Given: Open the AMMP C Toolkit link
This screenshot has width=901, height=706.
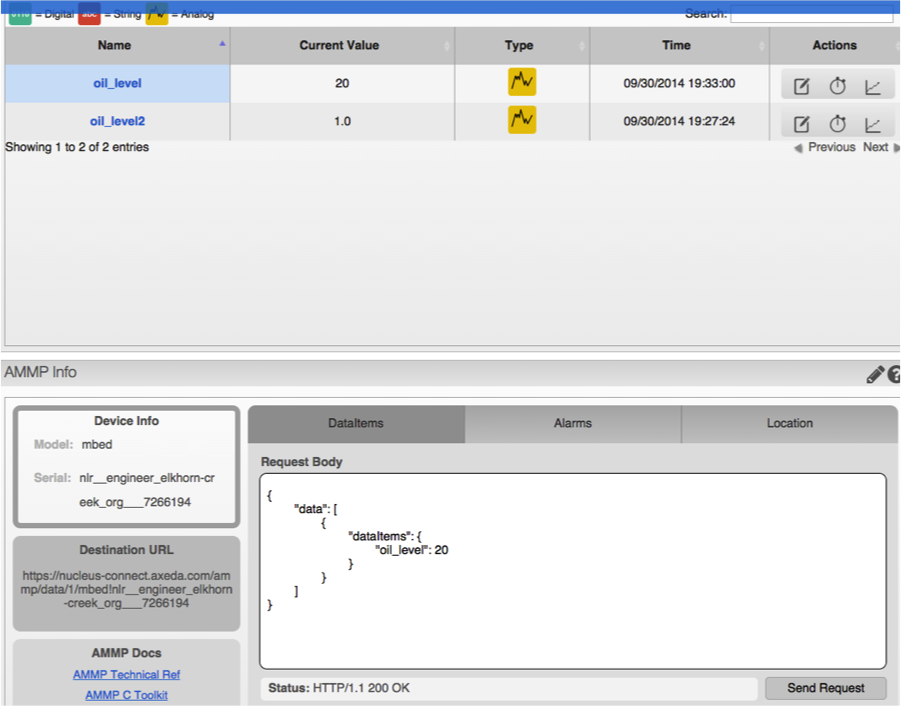Looking at the screenshot, I should 126,695.
